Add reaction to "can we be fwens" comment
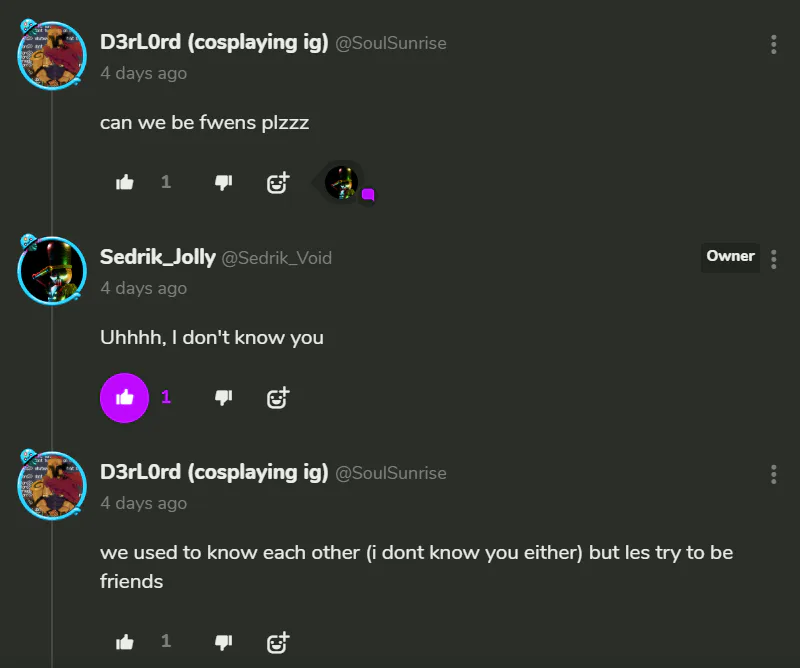 pos(278,182)
